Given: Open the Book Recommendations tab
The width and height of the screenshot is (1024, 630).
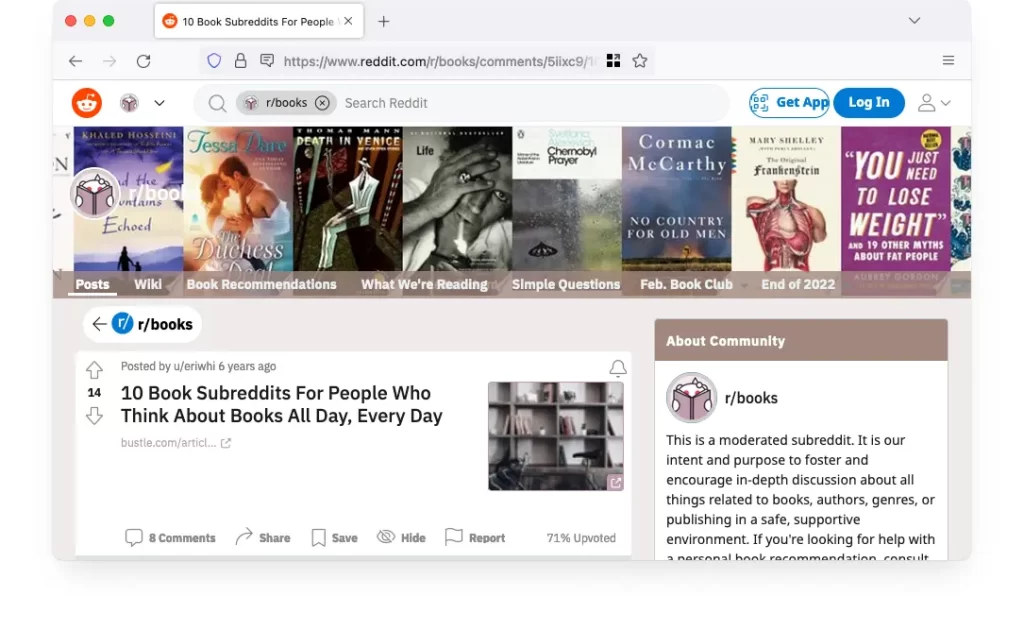Looking at the screenshot, I should [x=261, y=285].
